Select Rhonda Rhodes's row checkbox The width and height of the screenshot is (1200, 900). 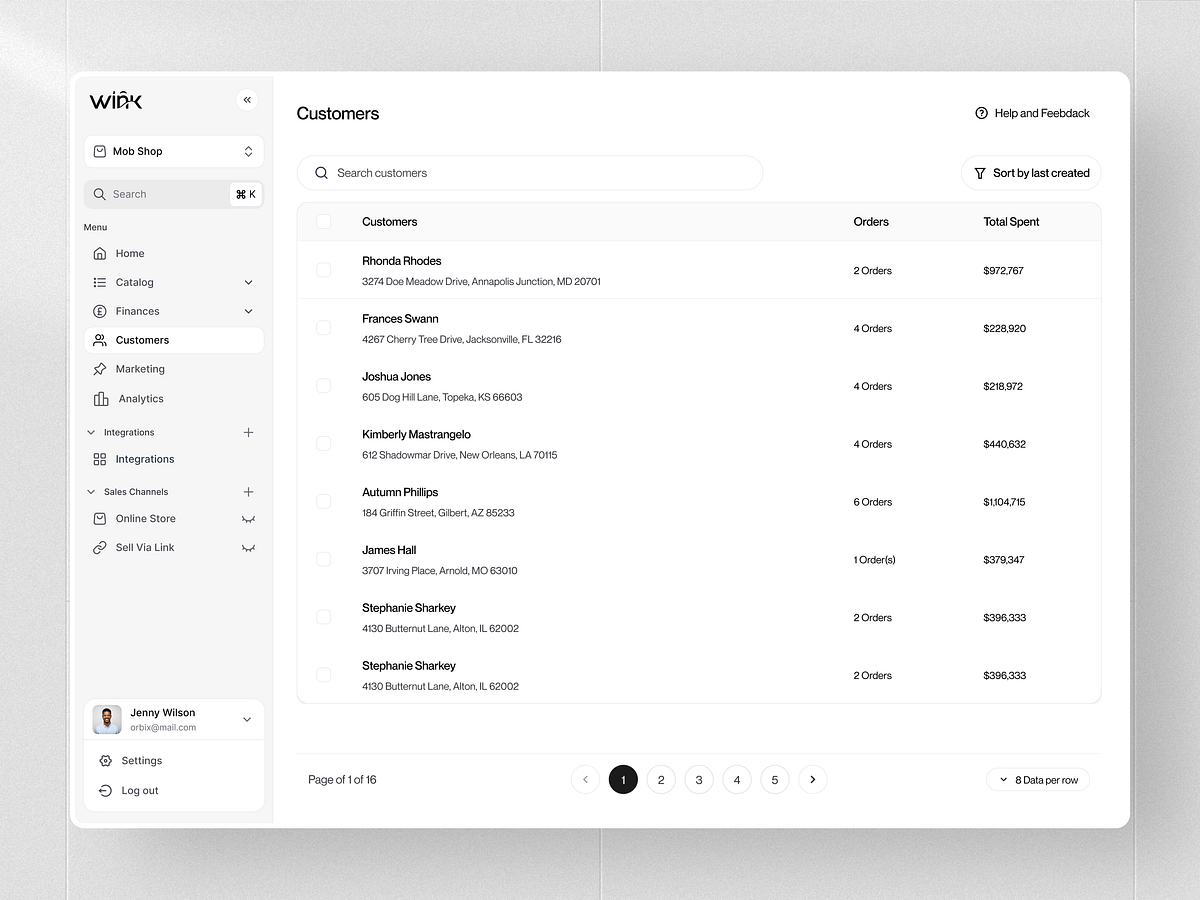(x=323, y=270)
